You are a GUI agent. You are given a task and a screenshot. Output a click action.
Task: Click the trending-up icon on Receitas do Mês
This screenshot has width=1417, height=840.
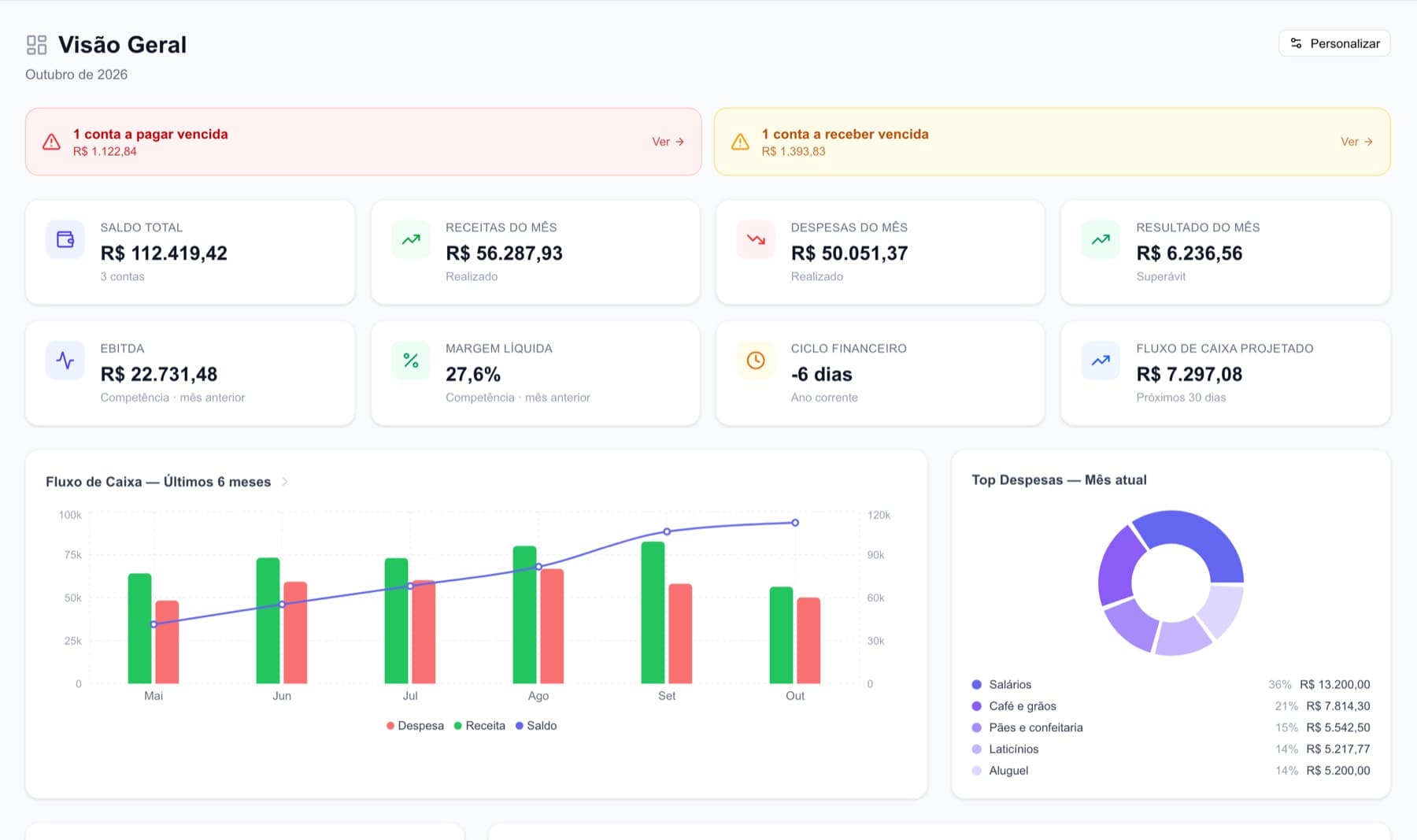[x=411, y=239]
